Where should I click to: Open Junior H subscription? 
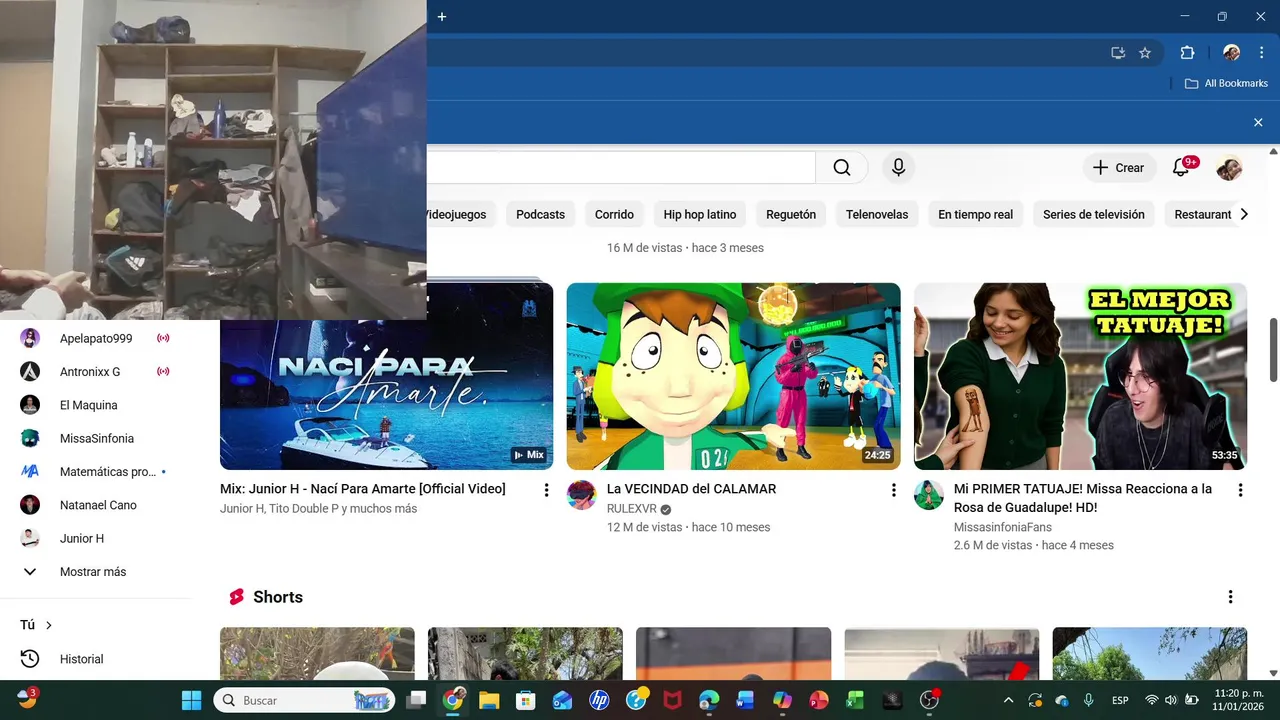(x=95, y=538)
